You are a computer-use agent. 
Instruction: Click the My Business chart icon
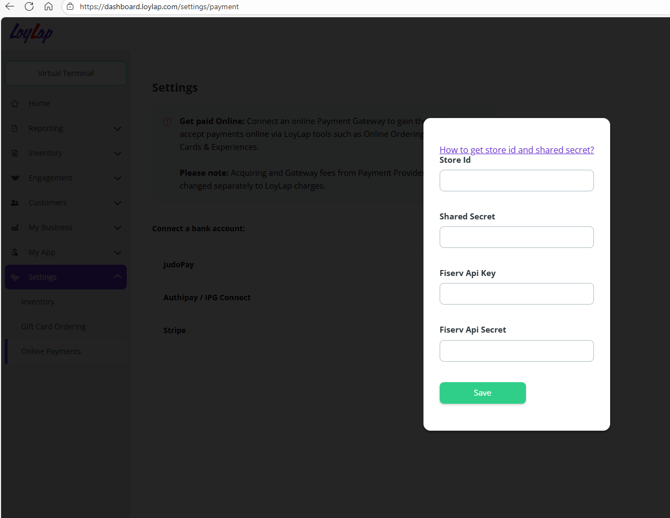pos(15,228)
